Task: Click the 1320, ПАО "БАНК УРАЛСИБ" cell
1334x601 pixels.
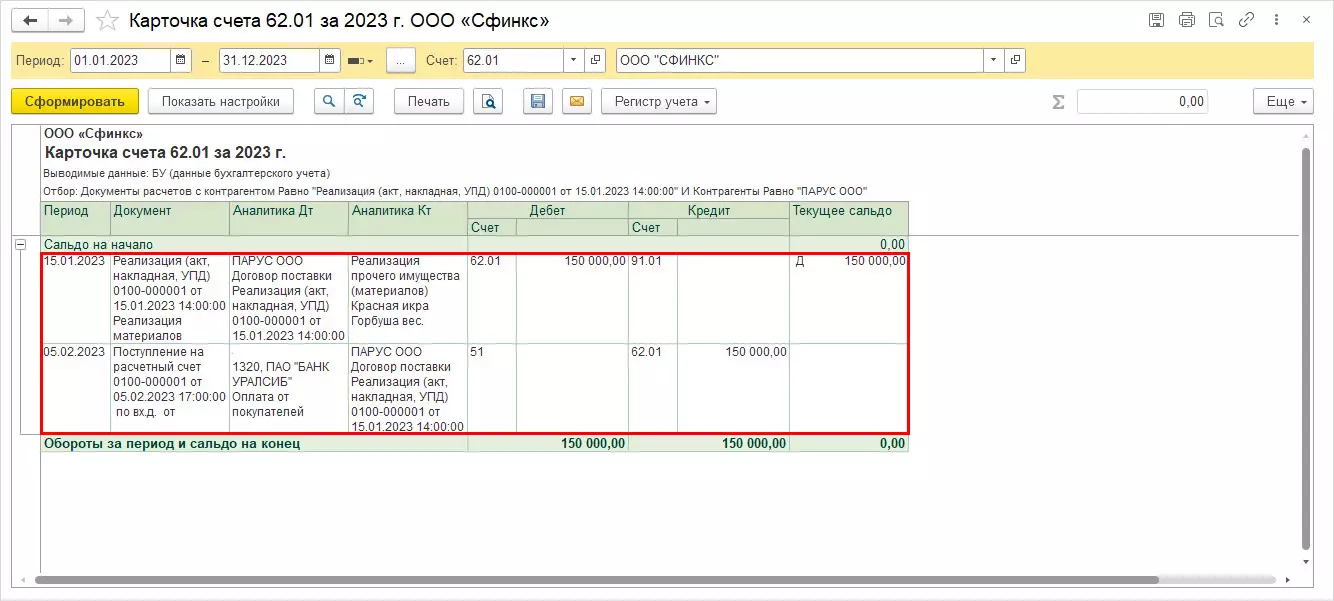Action: click(289, 389)
